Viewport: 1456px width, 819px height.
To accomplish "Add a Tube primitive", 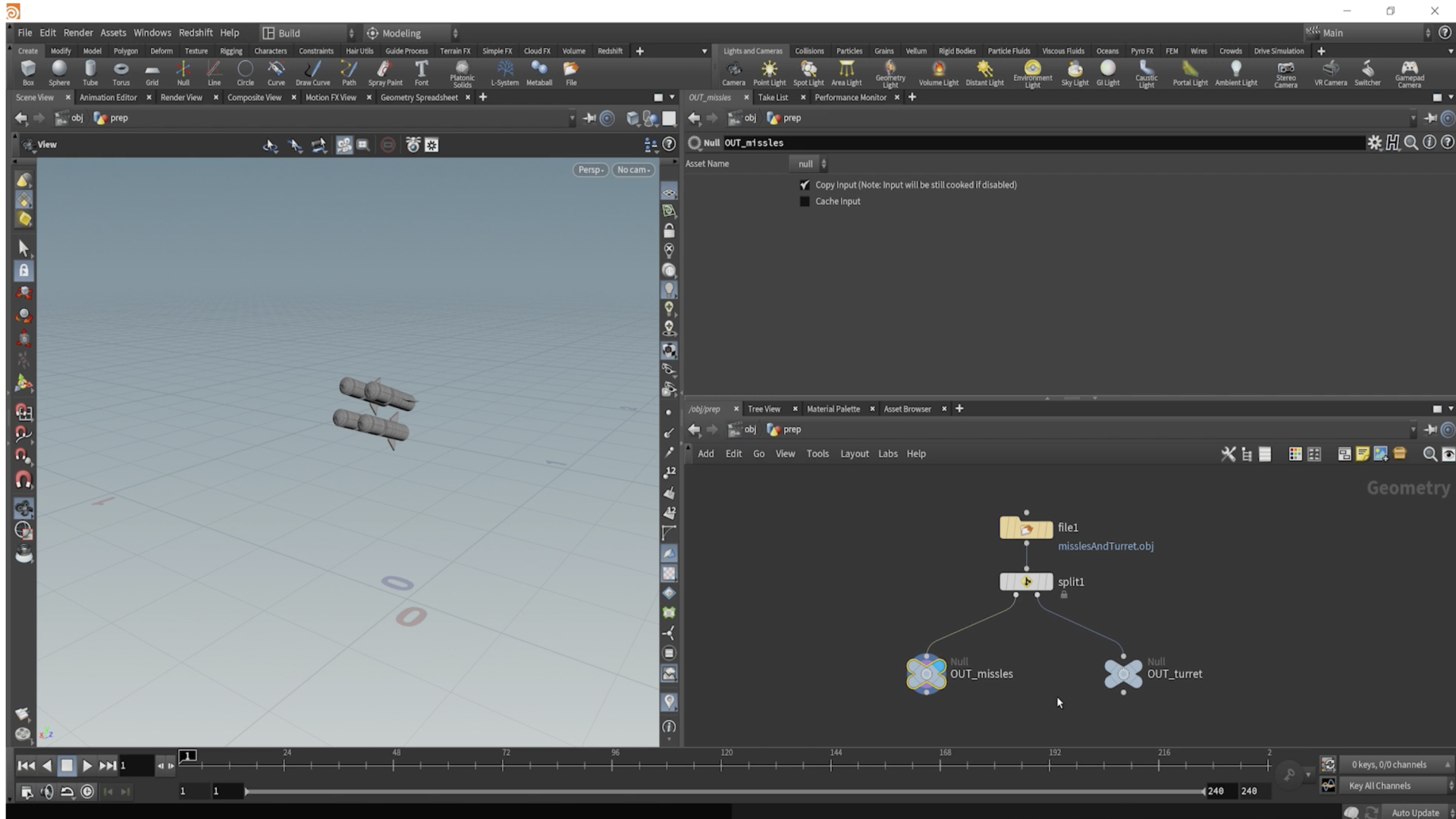I will [x=90, y=74].
